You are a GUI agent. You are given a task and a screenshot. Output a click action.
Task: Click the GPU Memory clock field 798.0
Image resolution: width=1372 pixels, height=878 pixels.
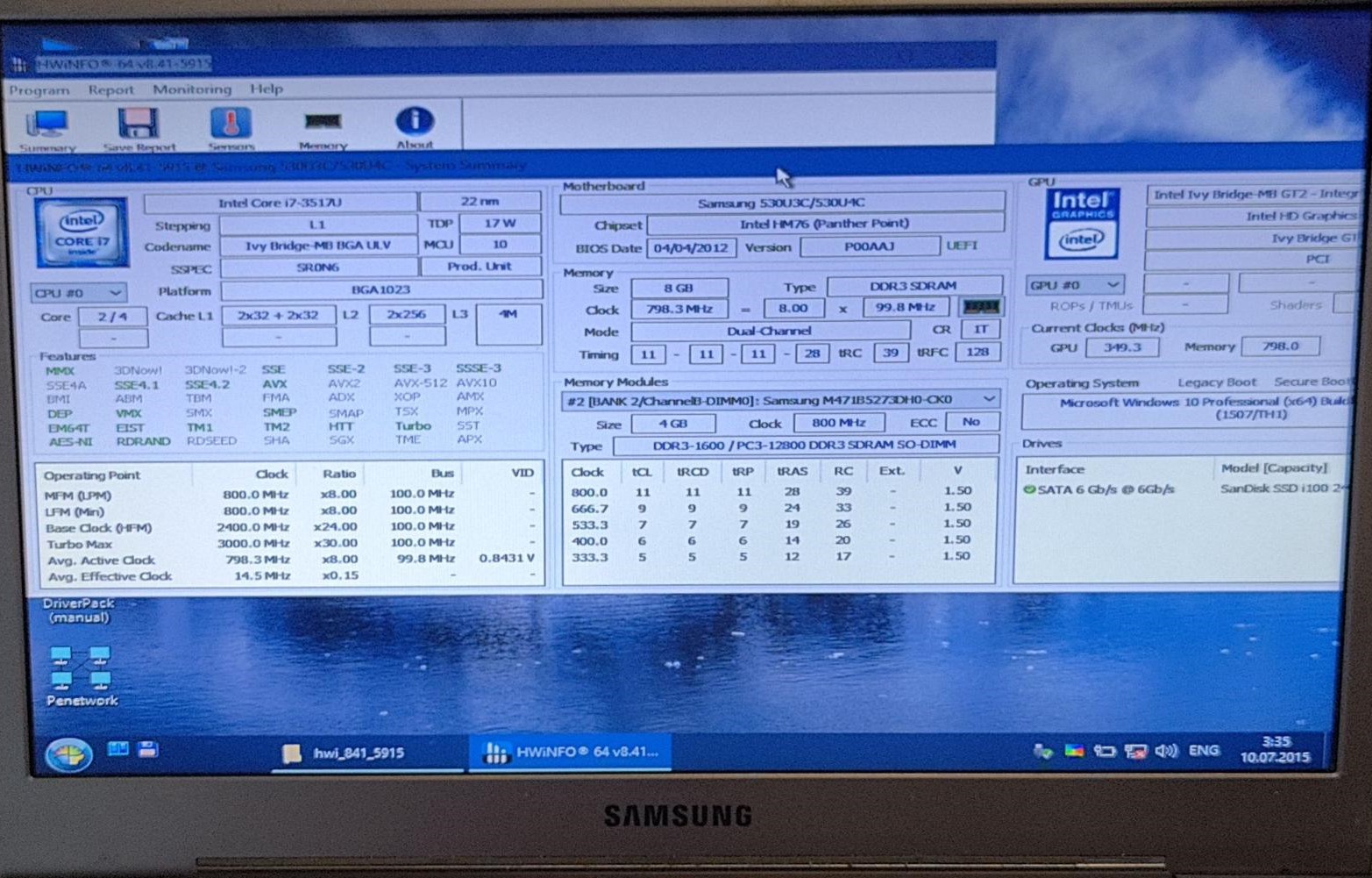pyautogui.click(x=1281, y=346)
